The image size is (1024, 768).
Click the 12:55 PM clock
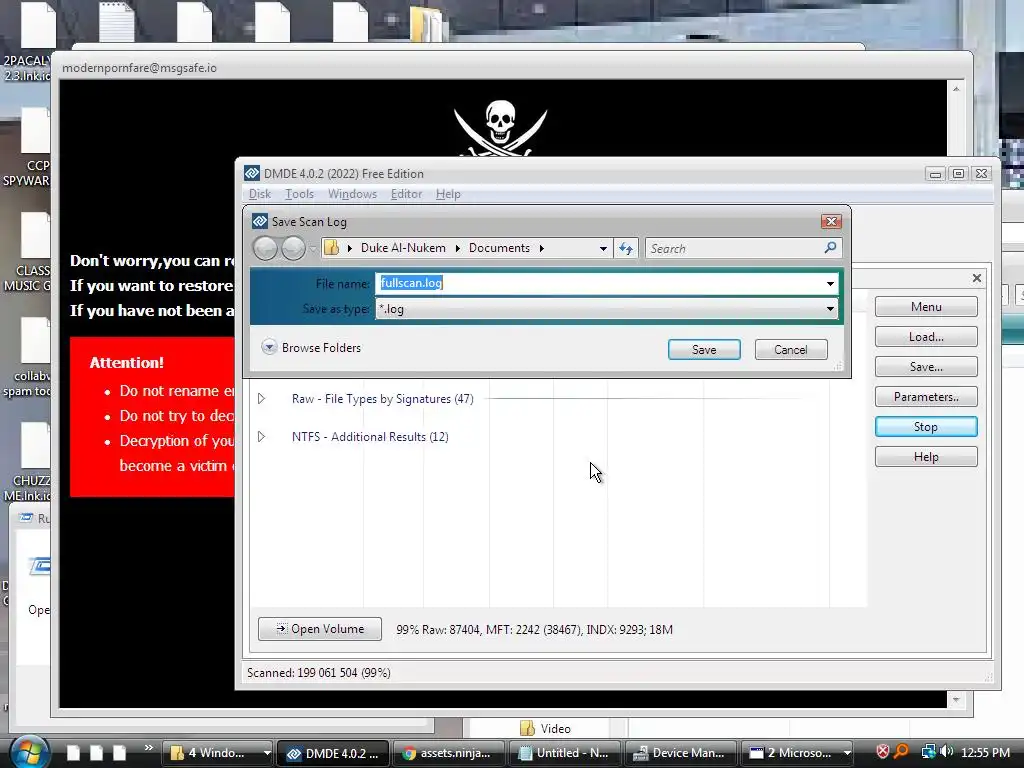(x=985, y=752)
